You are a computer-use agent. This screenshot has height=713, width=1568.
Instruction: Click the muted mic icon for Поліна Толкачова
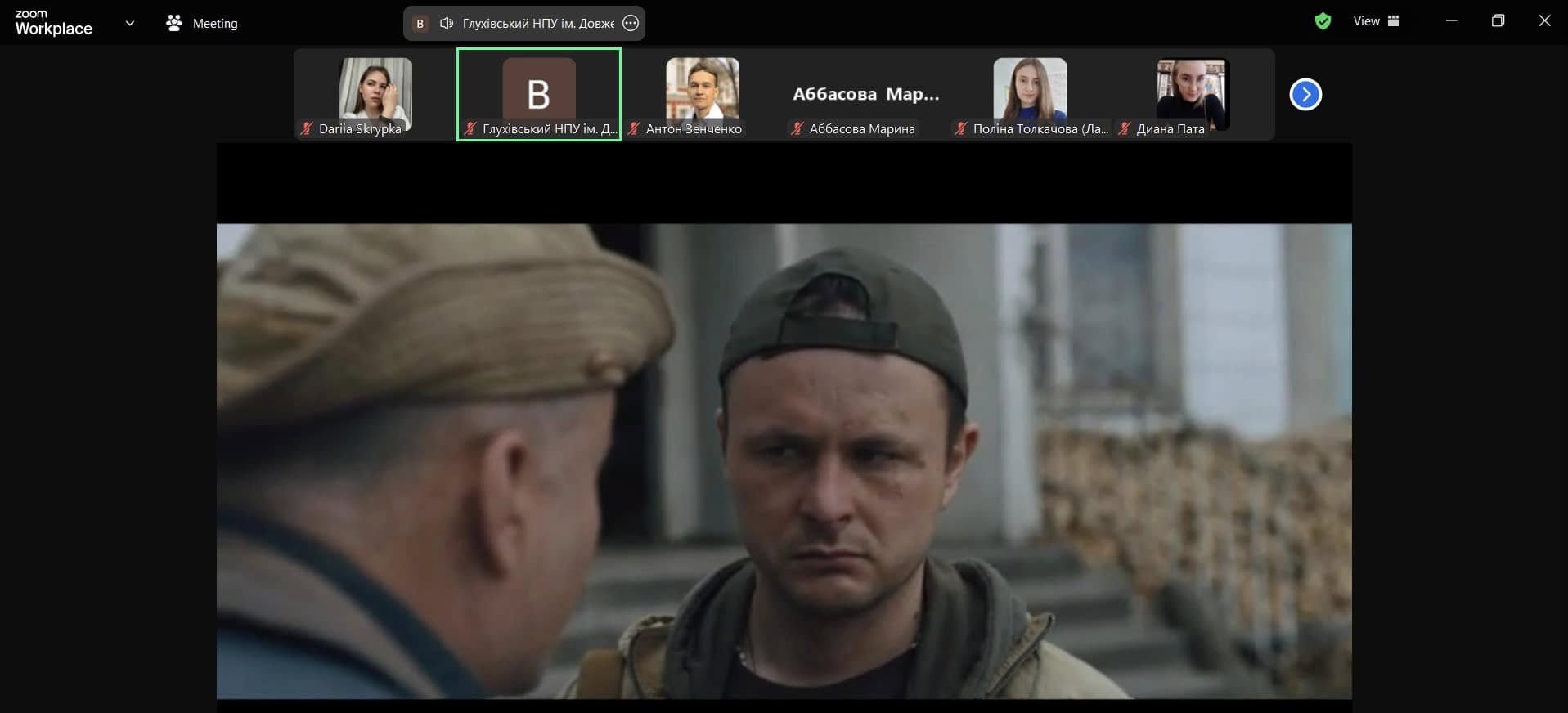tap(961, 128)
